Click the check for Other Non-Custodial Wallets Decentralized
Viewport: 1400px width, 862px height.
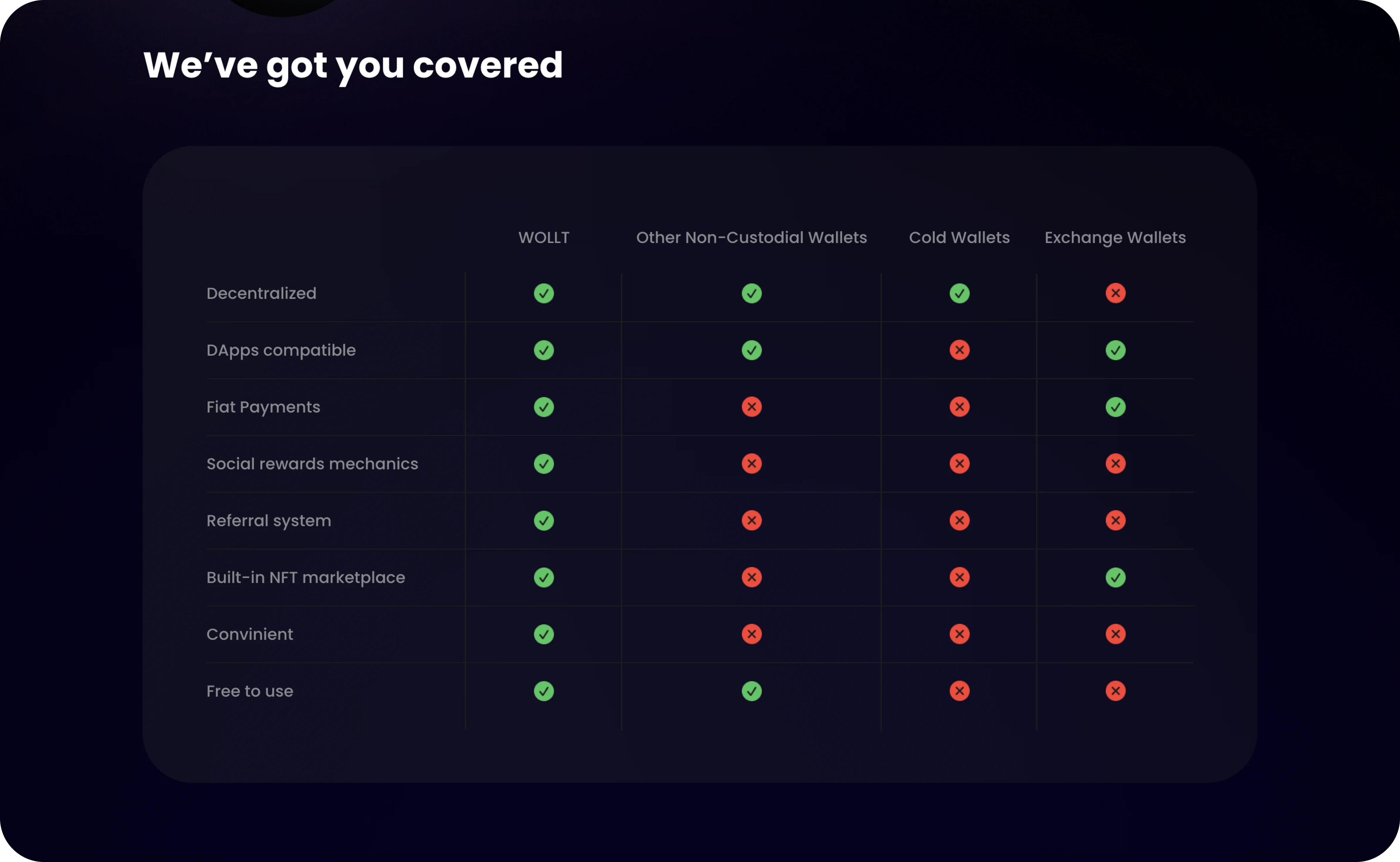point(751,293)
